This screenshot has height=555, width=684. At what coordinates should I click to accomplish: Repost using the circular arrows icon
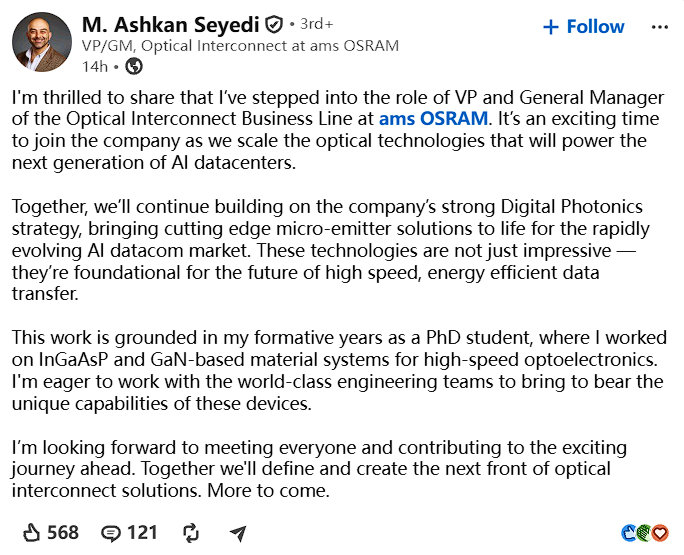point(191,533)
